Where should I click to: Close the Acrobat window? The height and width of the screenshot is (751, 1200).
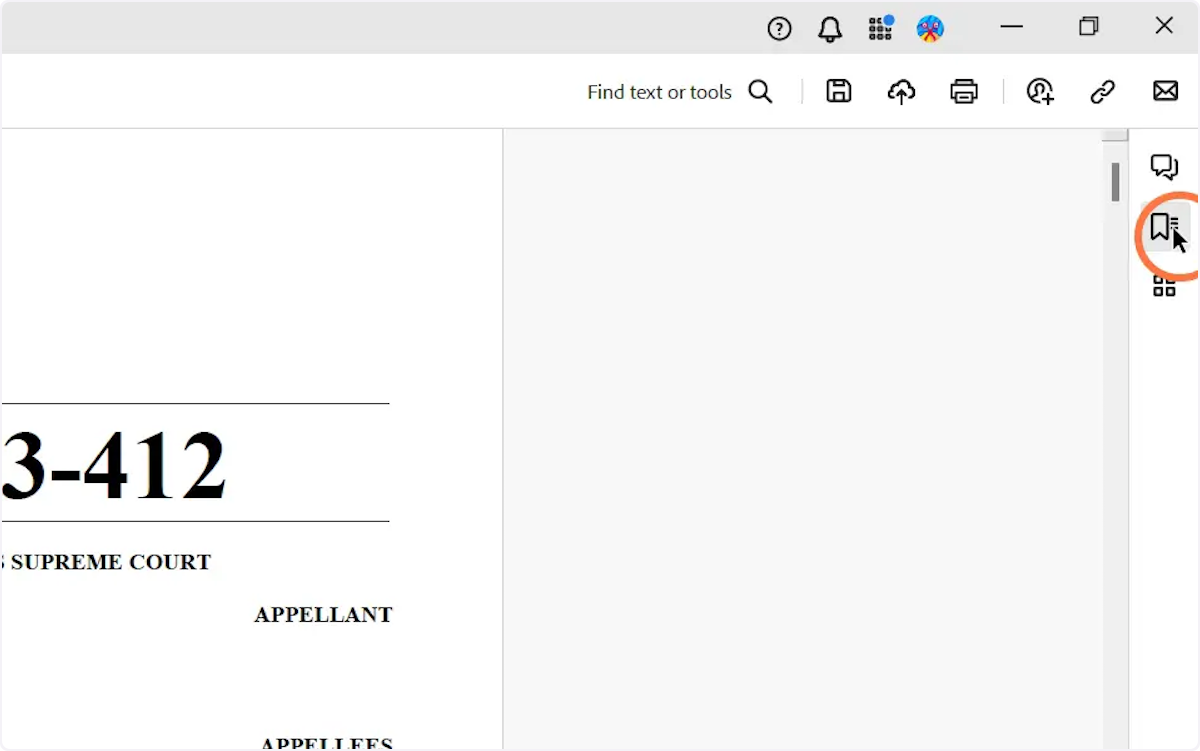1164,27
